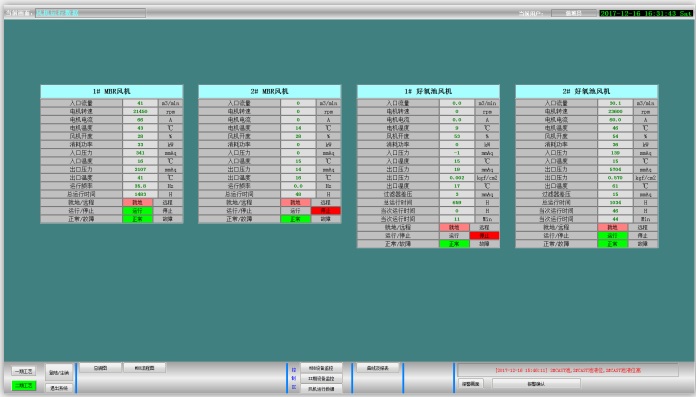Viewport: 696px width, 397px height.
Task: Click the 退出系统 exit button
Action: coord(59,388)
